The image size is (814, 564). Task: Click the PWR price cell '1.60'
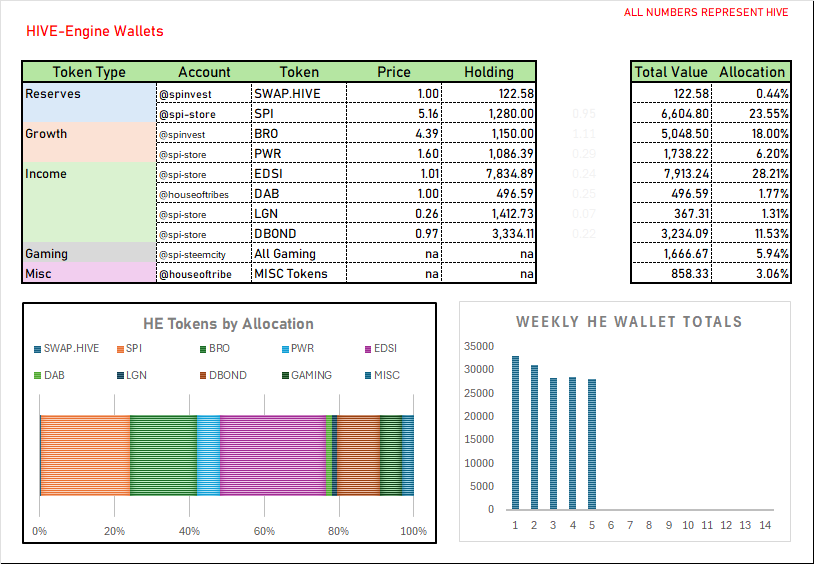pyautogui.click(x=394, y=154)
